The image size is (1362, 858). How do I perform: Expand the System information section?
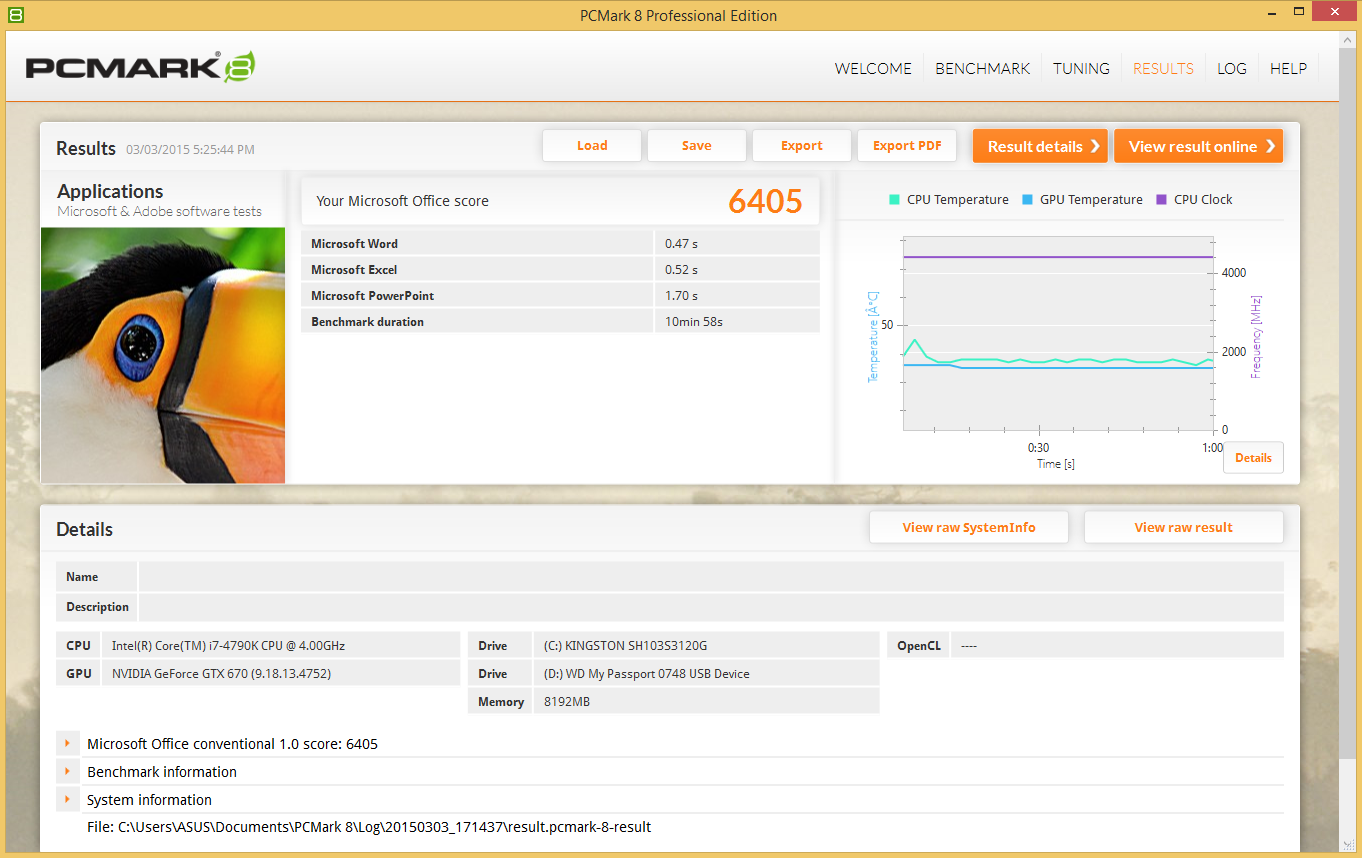pos(67,800)
